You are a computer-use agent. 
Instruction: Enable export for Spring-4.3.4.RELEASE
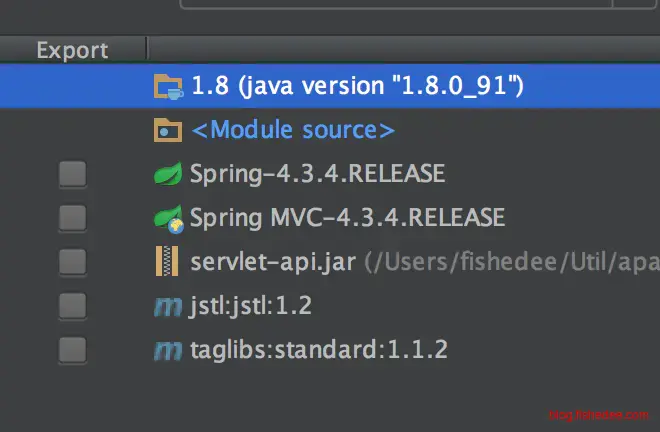(x=72, y=174)
